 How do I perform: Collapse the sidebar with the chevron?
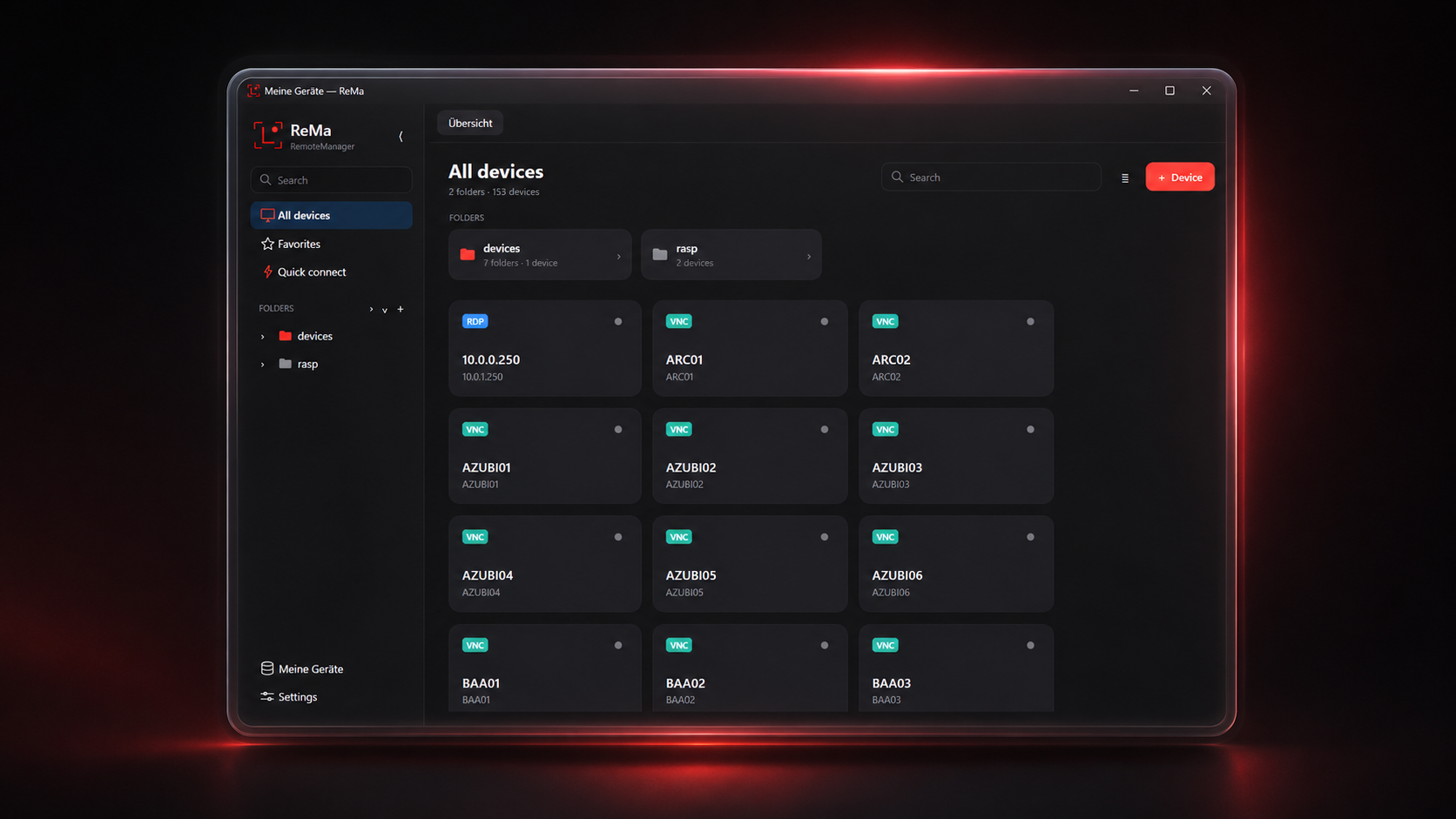pyautogui.click(x=401, y=136)
